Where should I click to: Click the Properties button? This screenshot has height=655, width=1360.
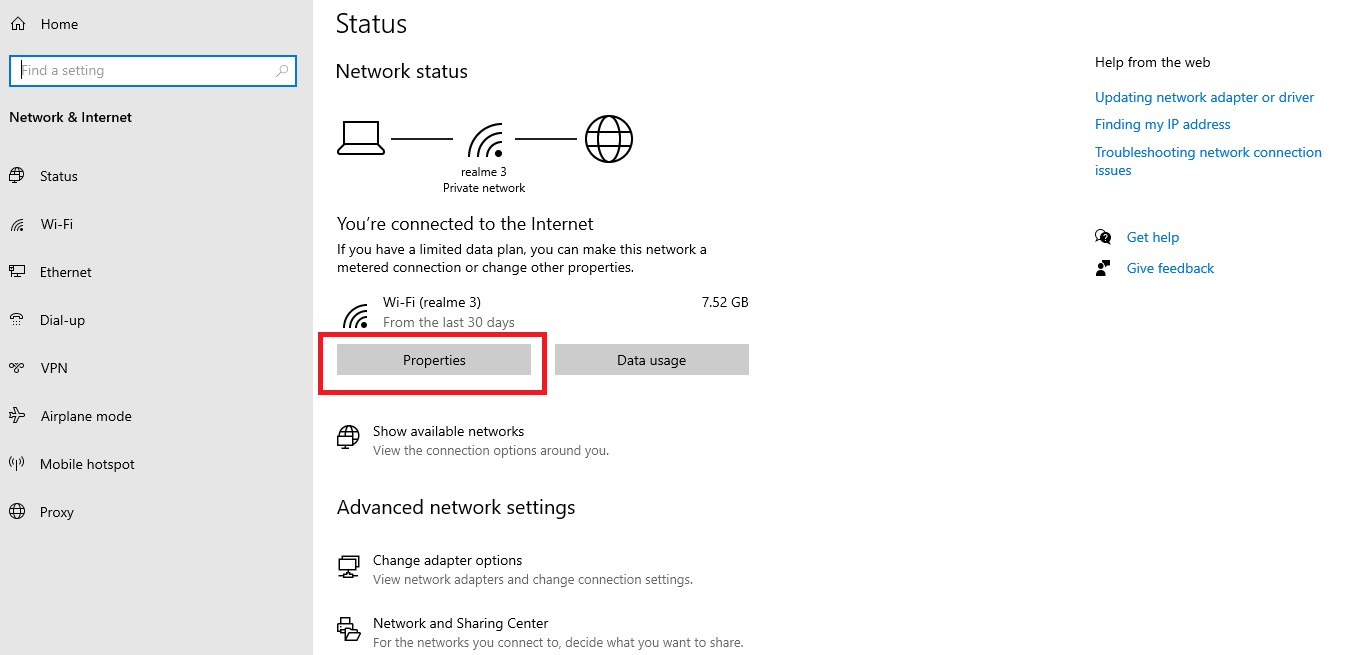(434, 360)
